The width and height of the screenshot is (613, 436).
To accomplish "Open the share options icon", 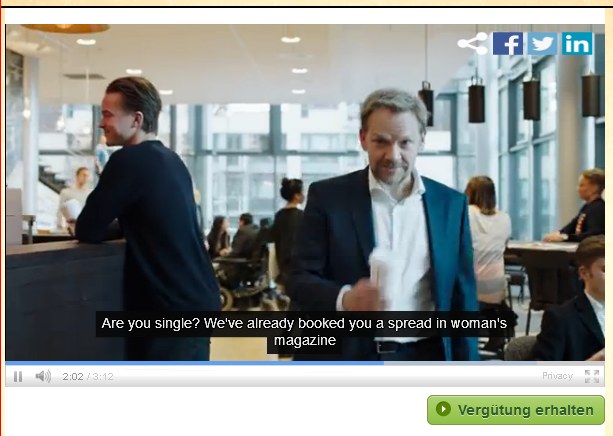I will point(473,43).
